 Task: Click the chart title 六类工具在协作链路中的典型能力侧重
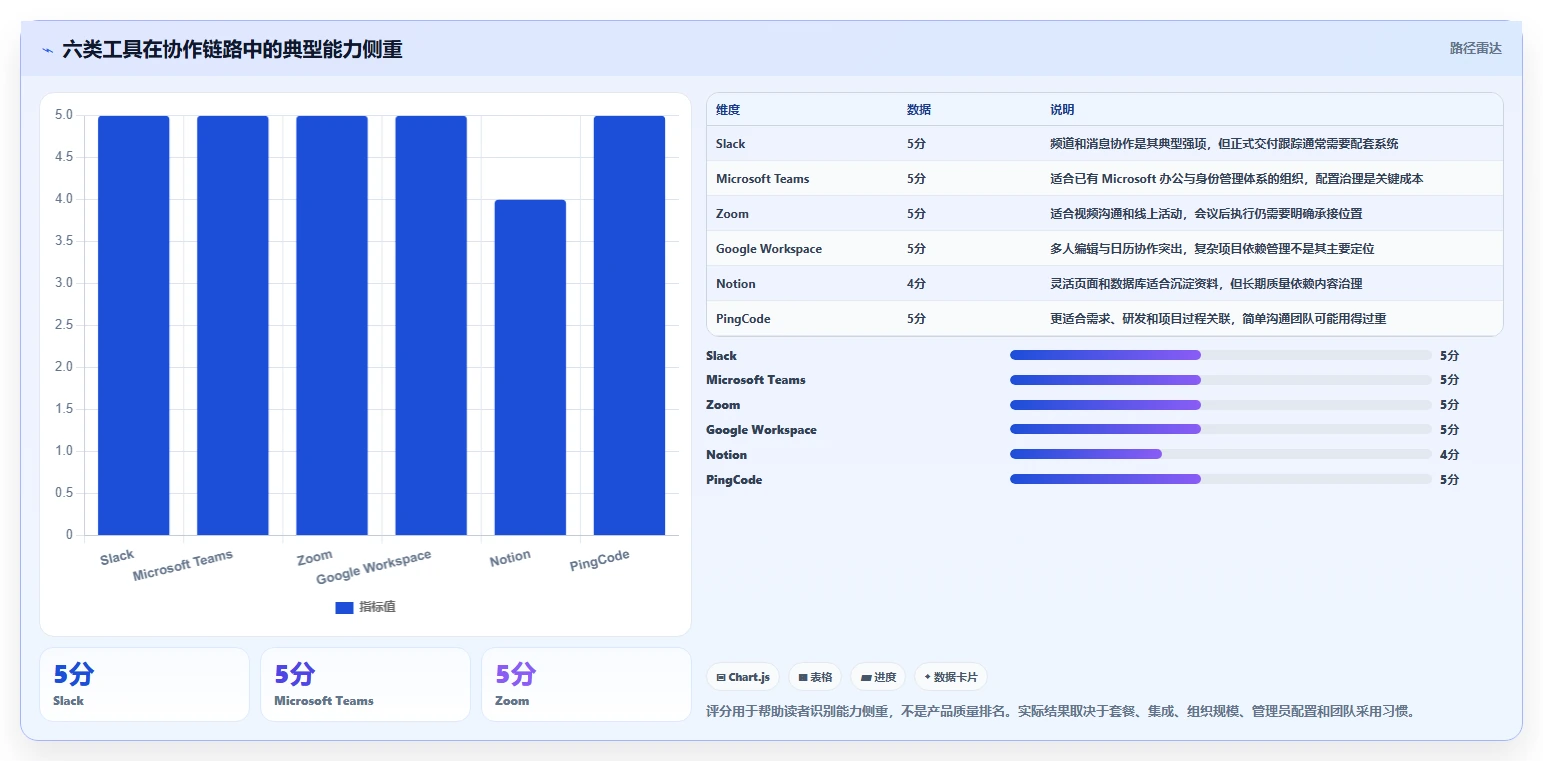pyautogui.click(x=232, y=49)
